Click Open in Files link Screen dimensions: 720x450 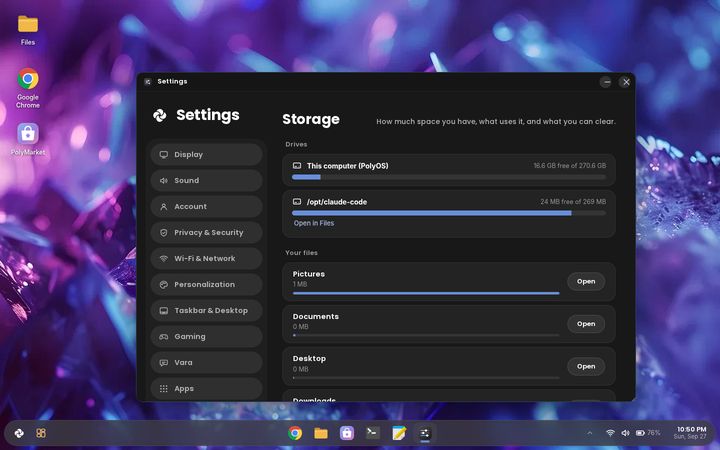314,223
